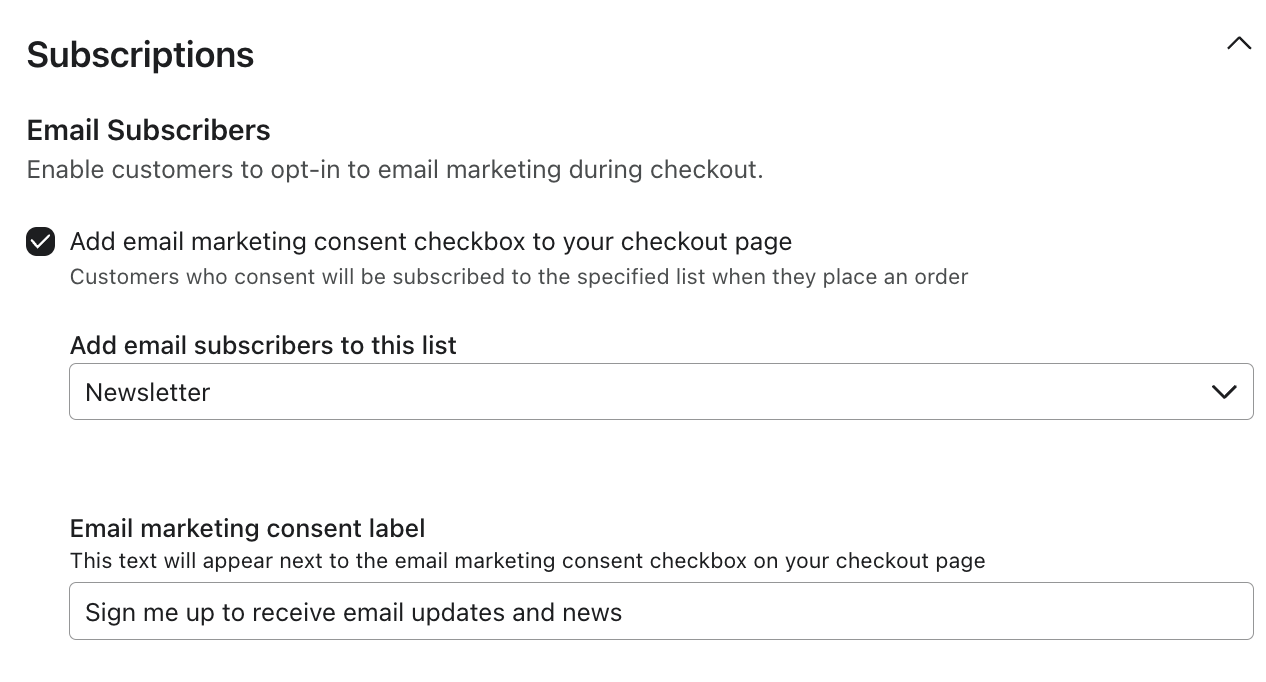Click the 'This text will appear next to' helper text
This screenshot has height=682, width=1266.
527,561
